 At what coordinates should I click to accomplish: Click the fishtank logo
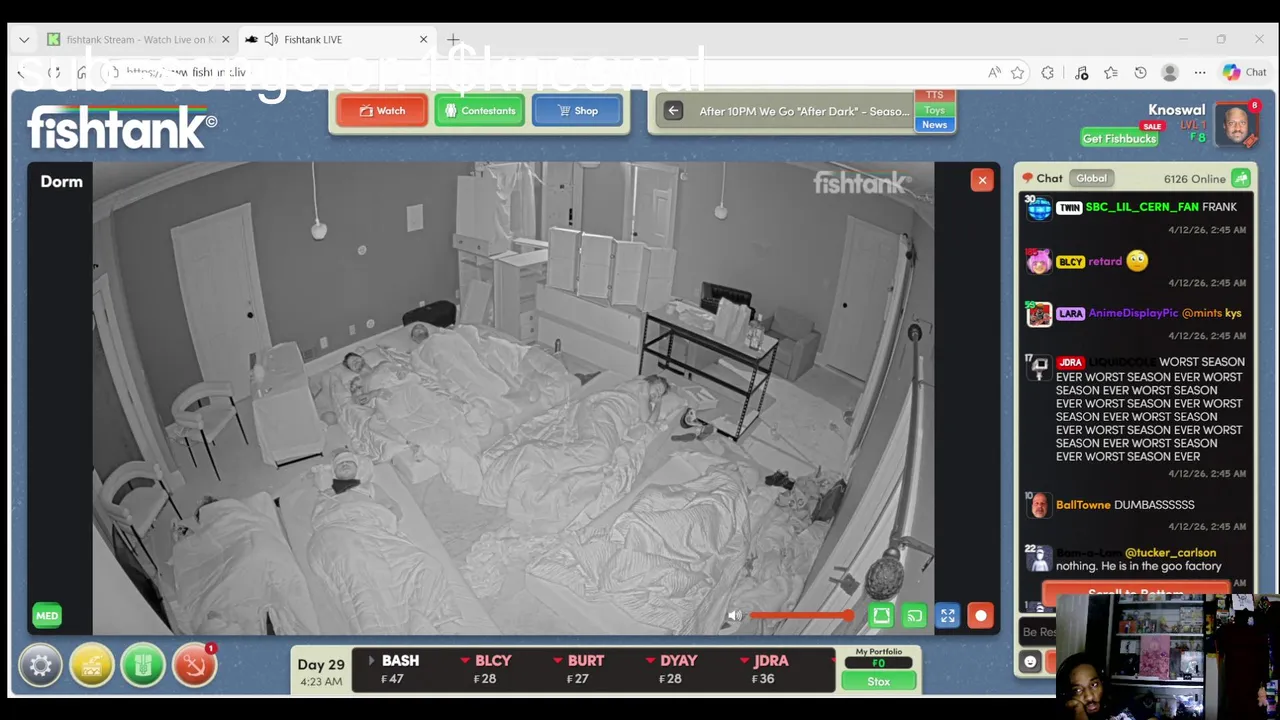[121, 128]
